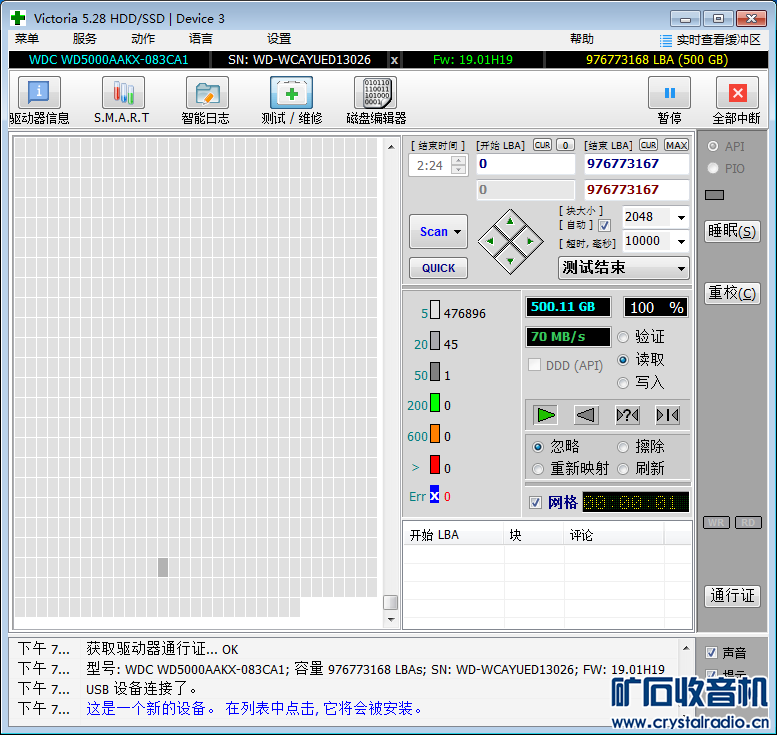The width and height of the screenshot is (777, 735).
Task: Select the read (读取) radio button
Action: (623, 360)
